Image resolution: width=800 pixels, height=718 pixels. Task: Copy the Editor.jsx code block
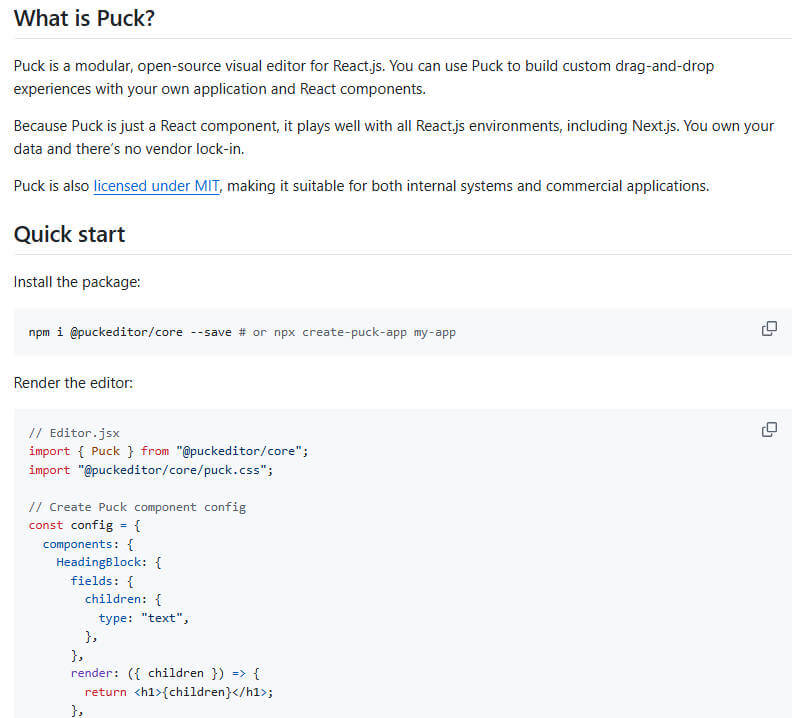tap(769, 430)
